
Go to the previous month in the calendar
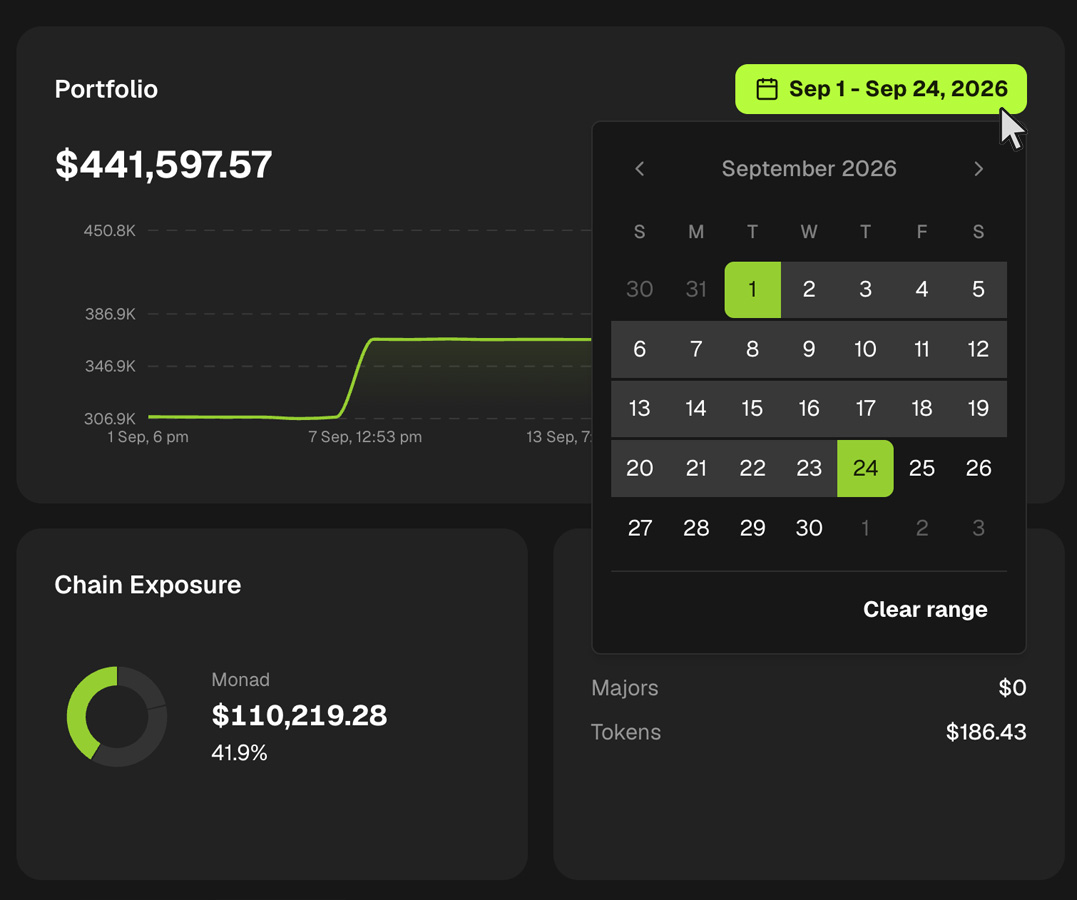tap(639, 169)
